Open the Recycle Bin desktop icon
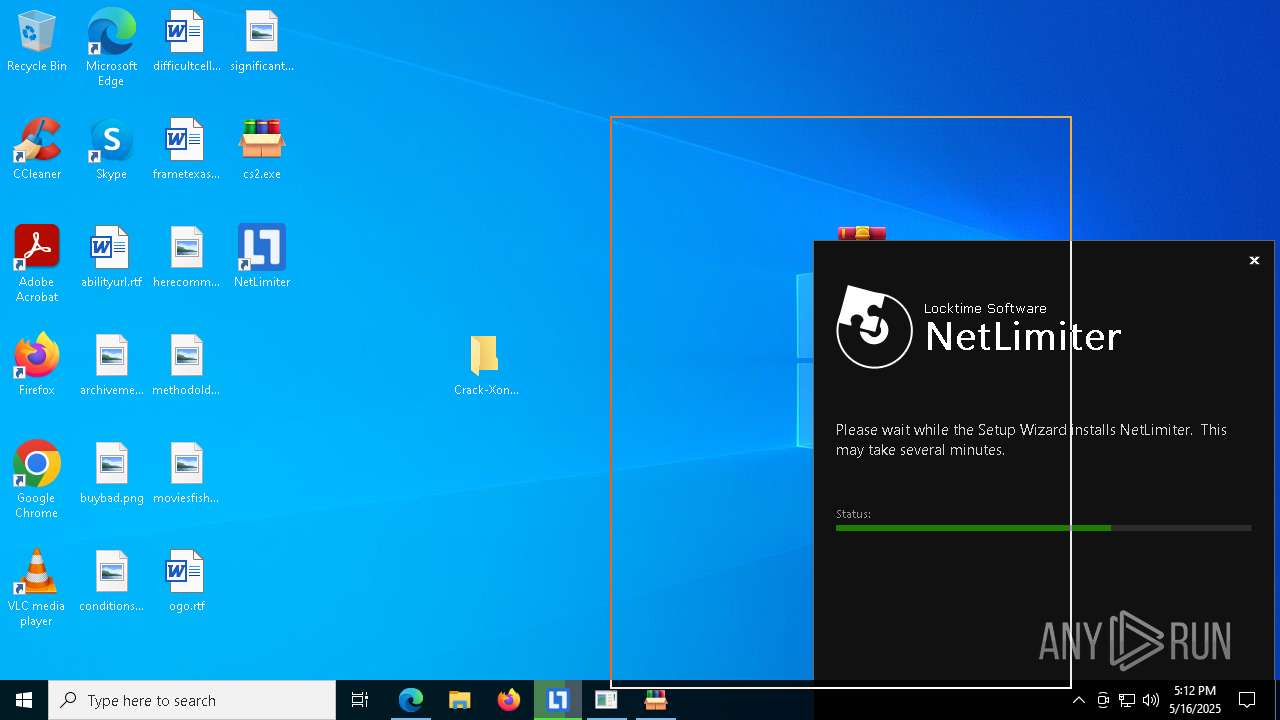This screenshot has height=720, width=1280. pos(37,42)
